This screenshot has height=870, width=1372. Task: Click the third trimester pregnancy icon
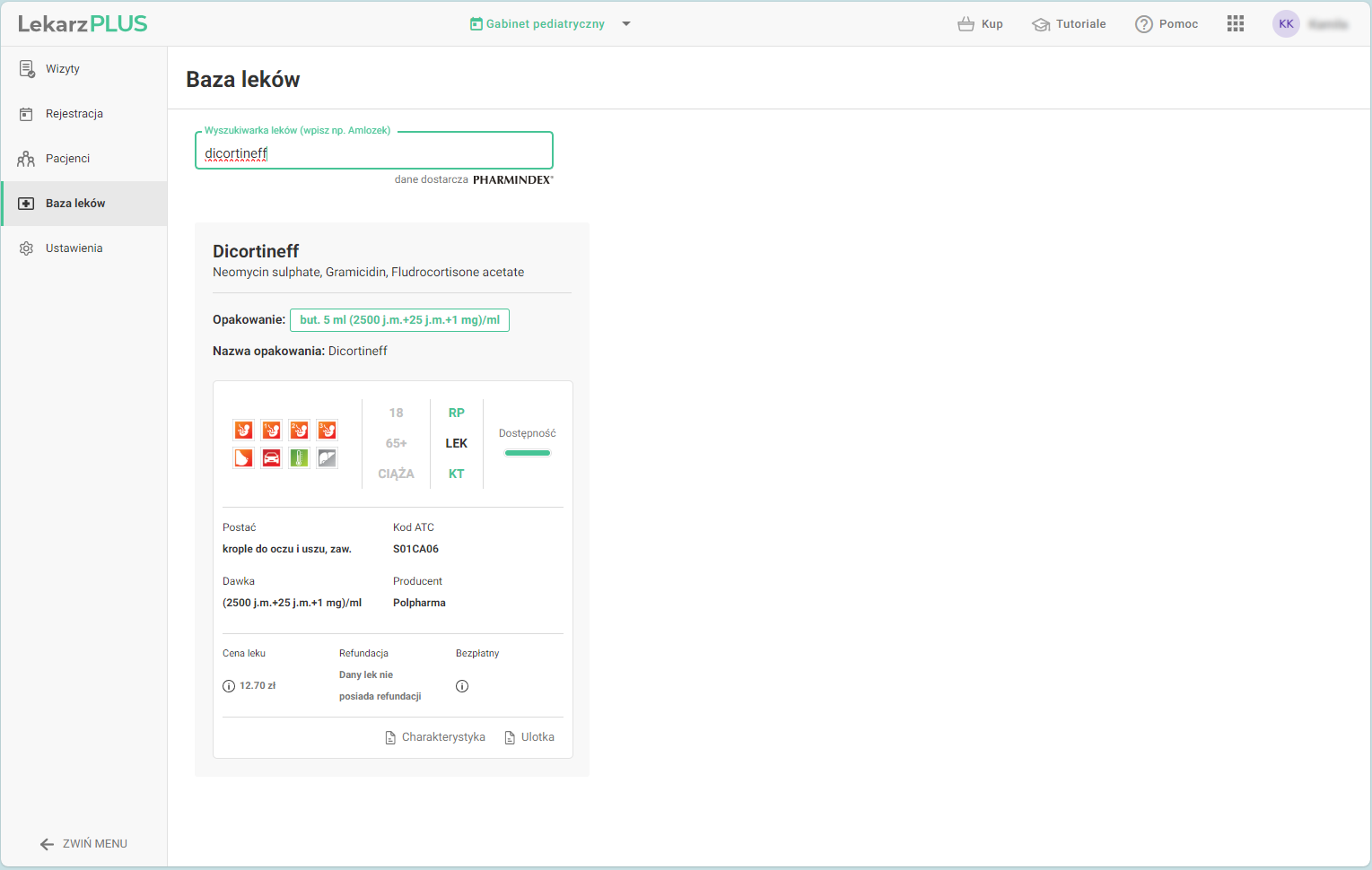327,431
